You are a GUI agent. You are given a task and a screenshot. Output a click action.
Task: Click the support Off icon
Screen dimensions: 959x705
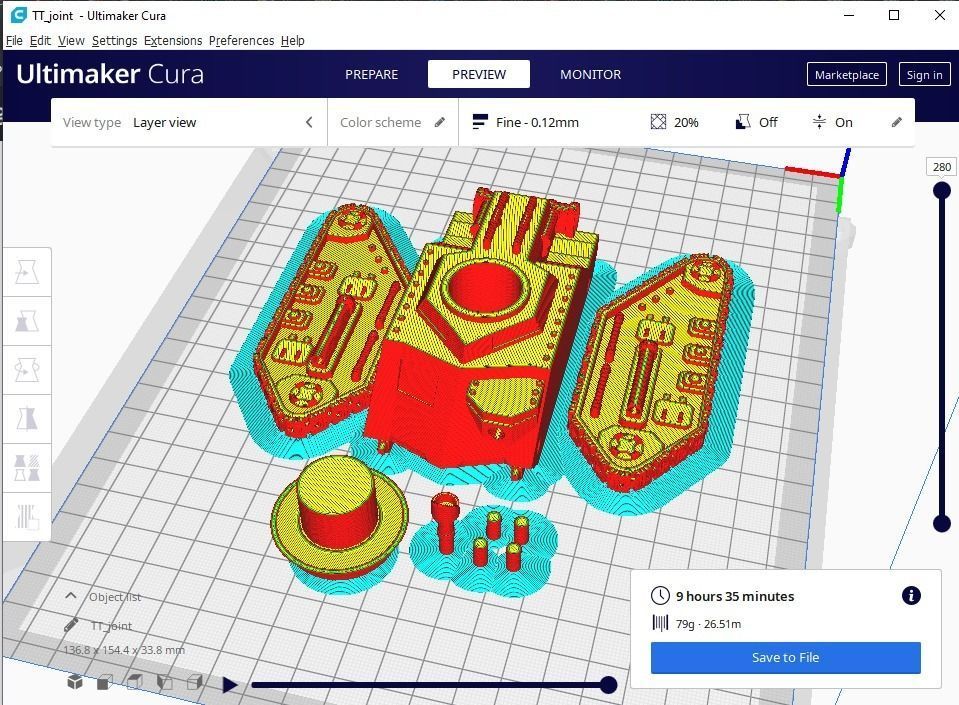[x=742, y=122]
